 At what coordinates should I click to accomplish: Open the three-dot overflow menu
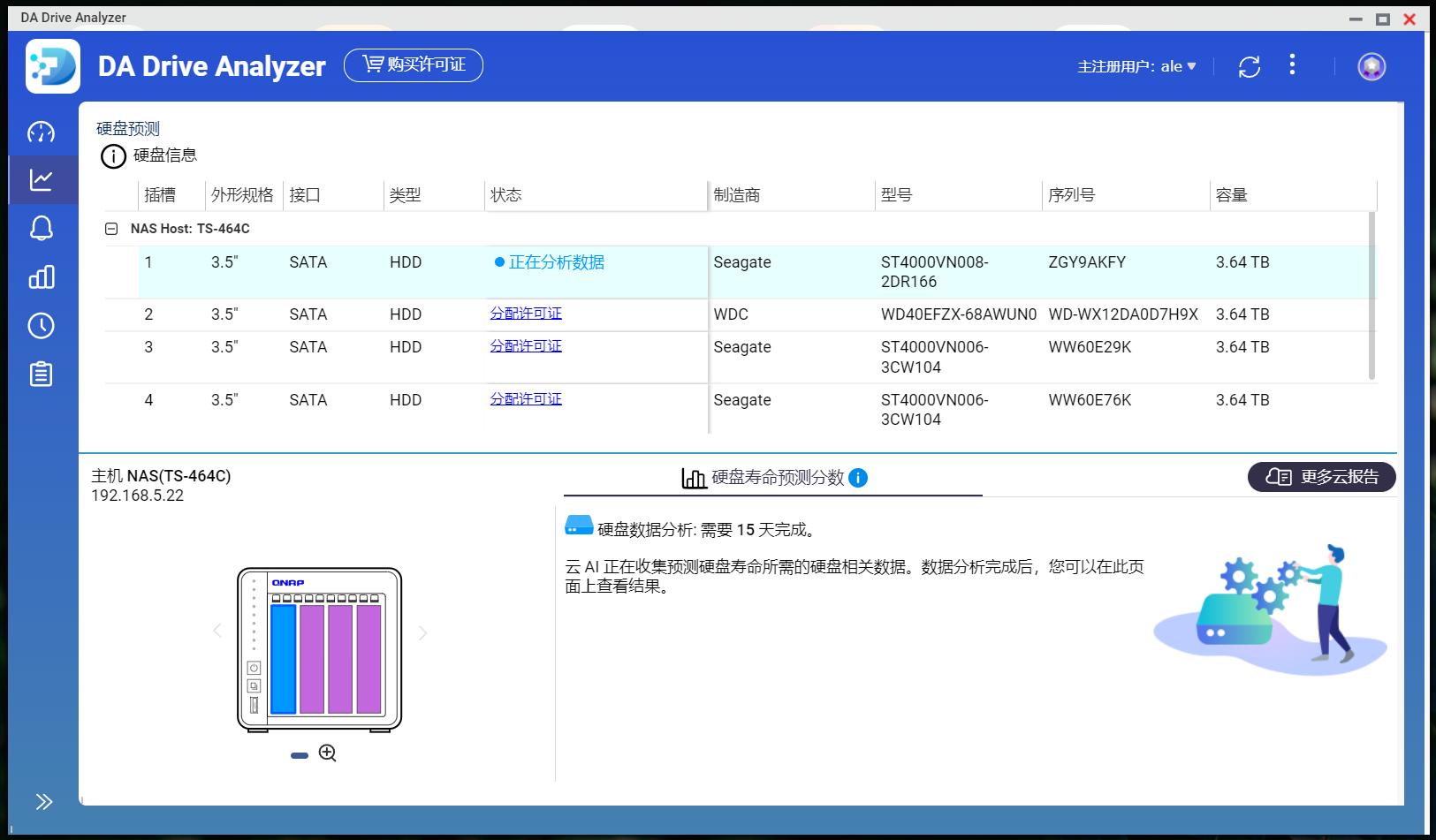1293,65
